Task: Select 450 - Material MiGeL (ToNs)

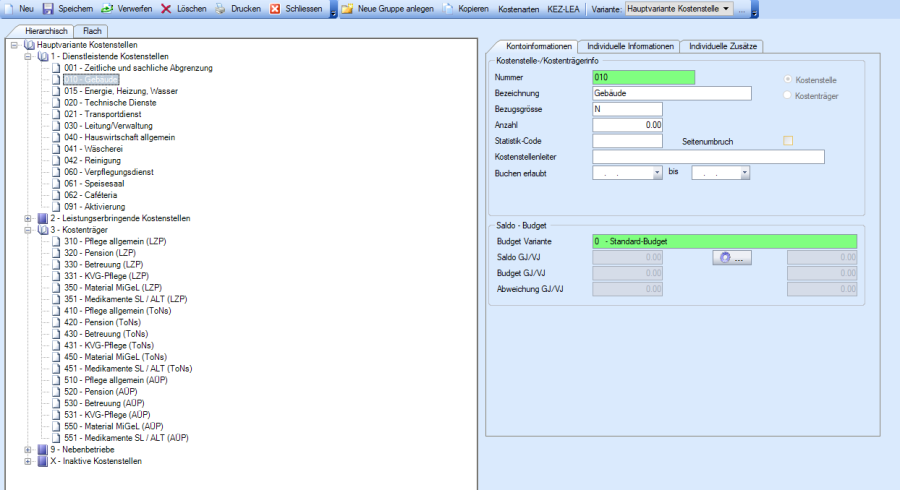Action: pyautogui.click(x=115, y=357)
